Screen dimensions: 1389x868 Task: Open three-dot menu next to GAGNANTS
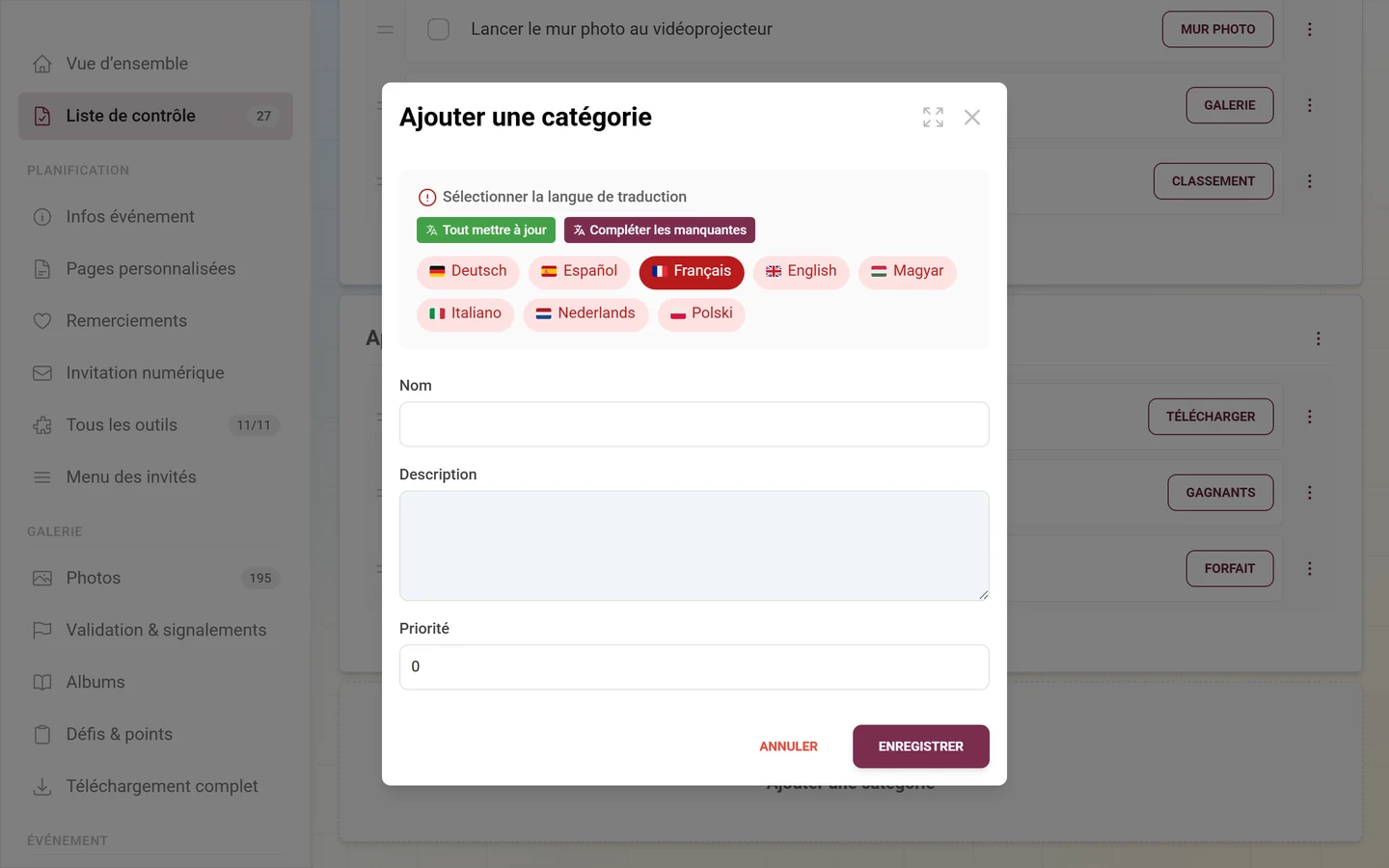coord(1310,493)
